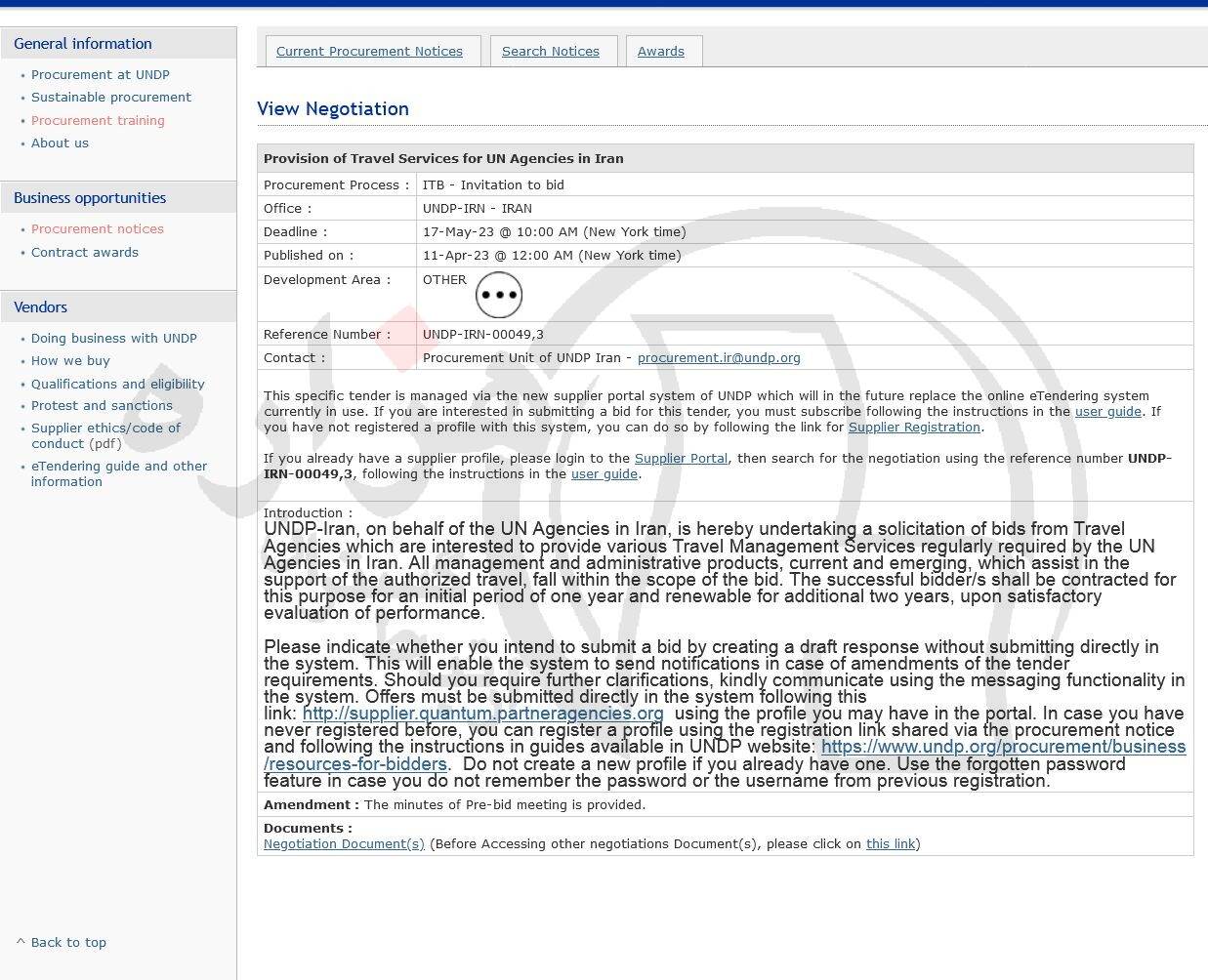Select Procurement notices under Business opportunities
The width and height of the screenshot is (1208, 980).
[x=97, y=229]
